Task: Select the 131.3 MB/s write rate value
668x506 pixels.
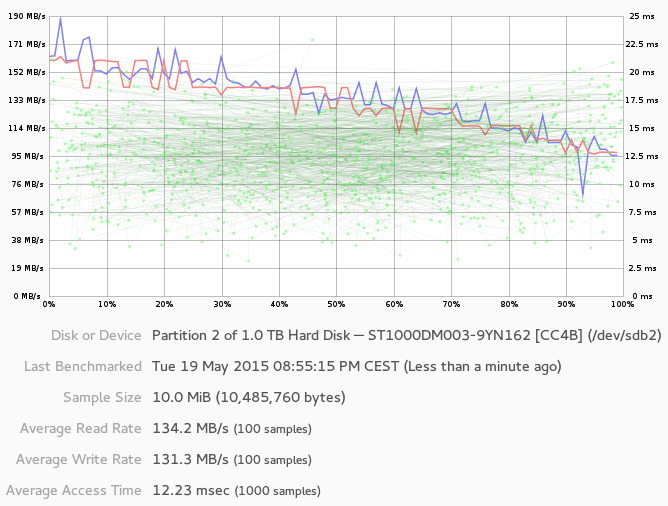Action: (190, 460)
